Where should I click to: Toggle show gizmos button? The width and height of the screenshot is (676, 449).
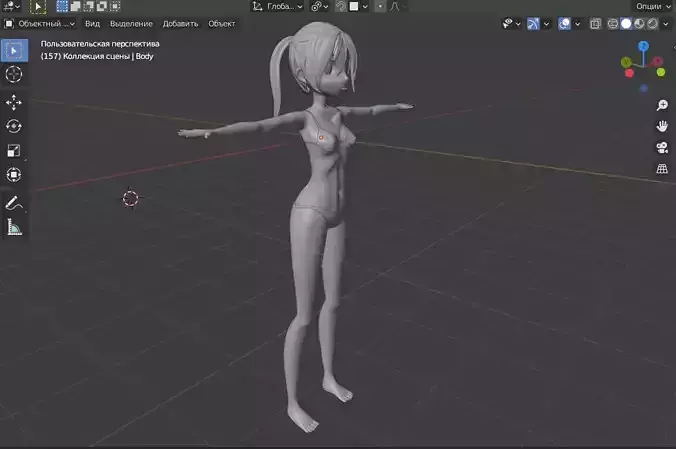pyautogui.click(x=533, y=23)
